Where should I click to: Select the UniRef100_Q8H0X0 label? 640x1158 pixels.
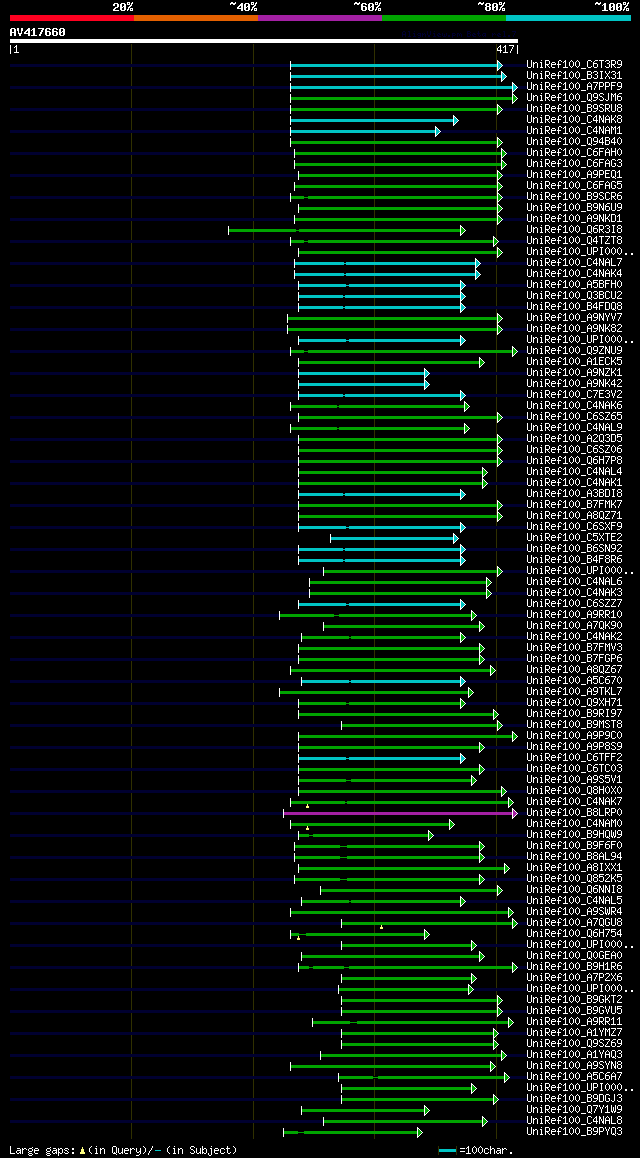click(574, 791)
